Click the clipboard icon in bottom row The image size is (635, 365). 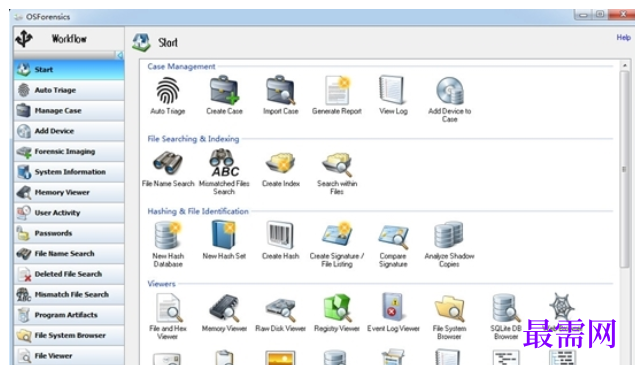pos(224,358)
